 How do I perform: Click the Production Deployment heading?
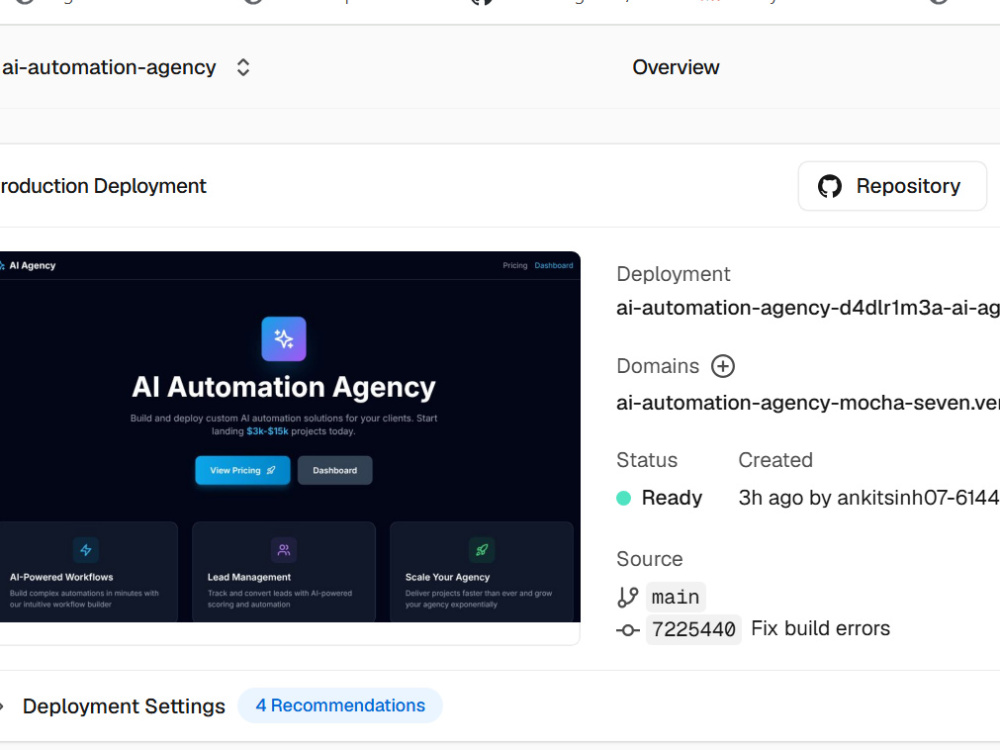click(103, 186)
